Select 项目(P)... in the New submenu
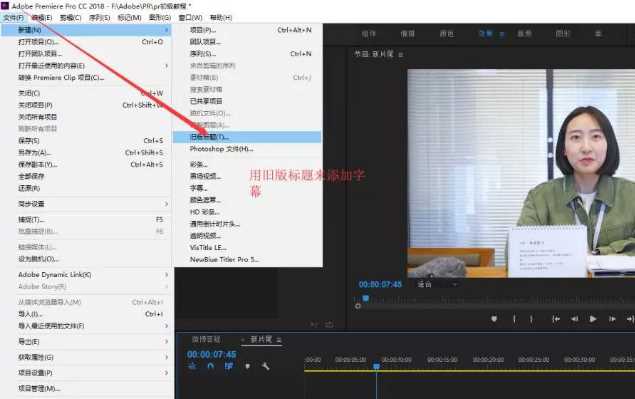635x399 pixels. [248, 30]
